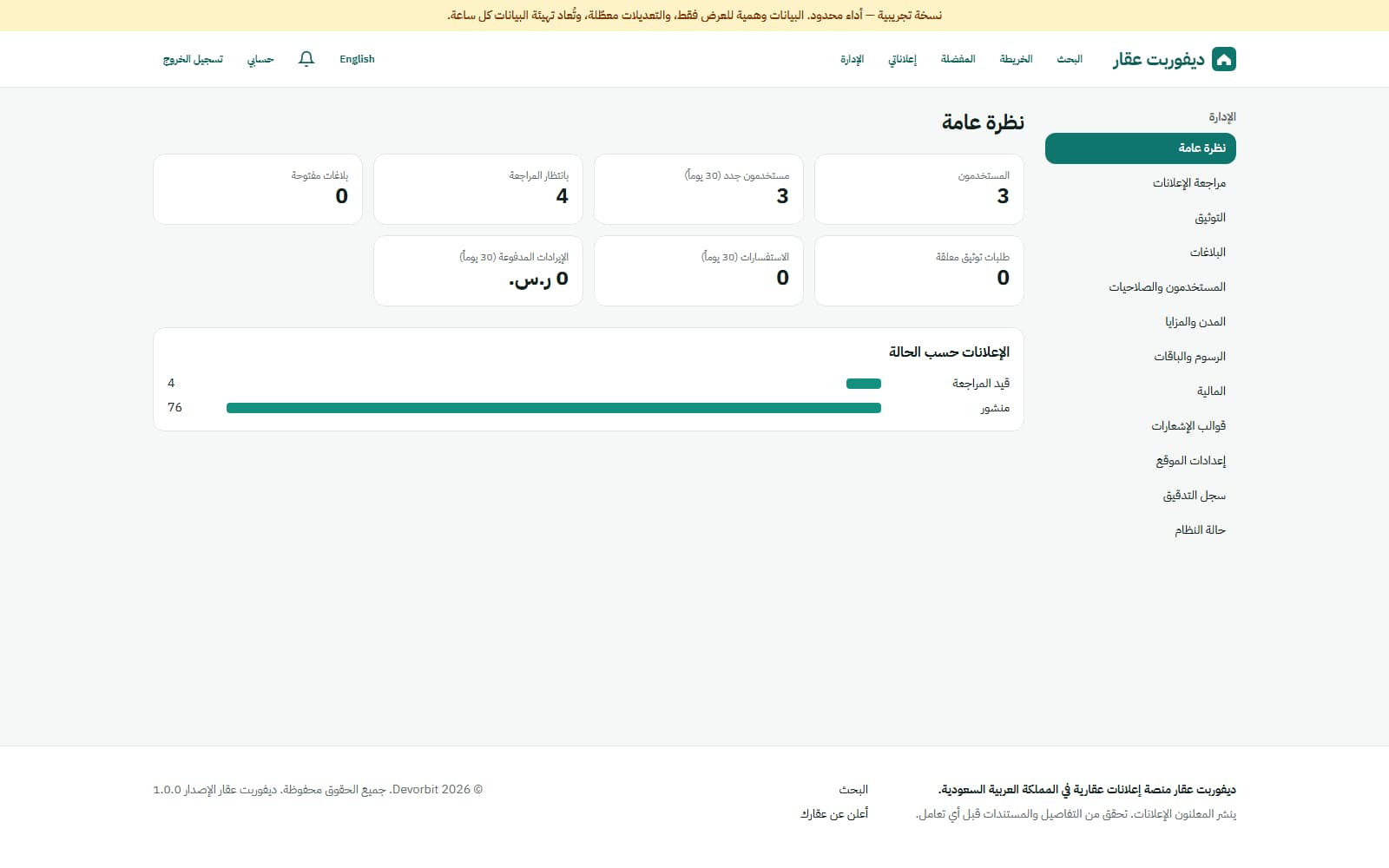Click the طلبات توثيق معلقة stat card

point(919,271)
